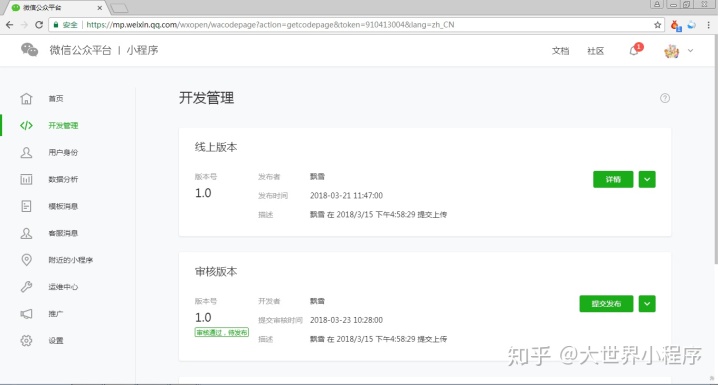Open 运维中心 in sidebar
Image resolution: width=720 pixels, height=385 pixels.
pyautogui.click(x=63, y=287)
